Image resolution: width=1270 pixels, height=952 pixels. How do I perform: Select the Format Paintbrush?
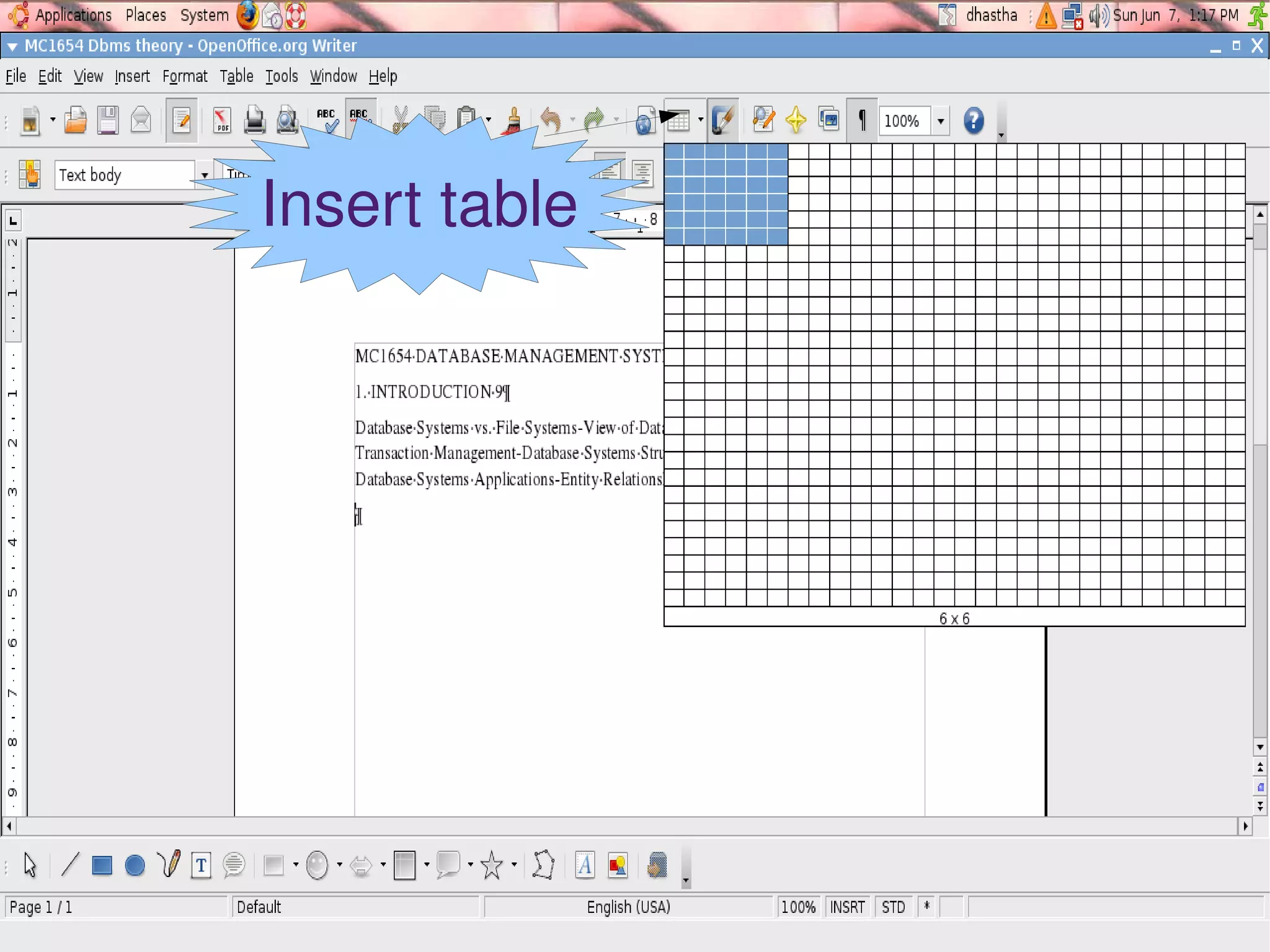(x=513, y=120)
